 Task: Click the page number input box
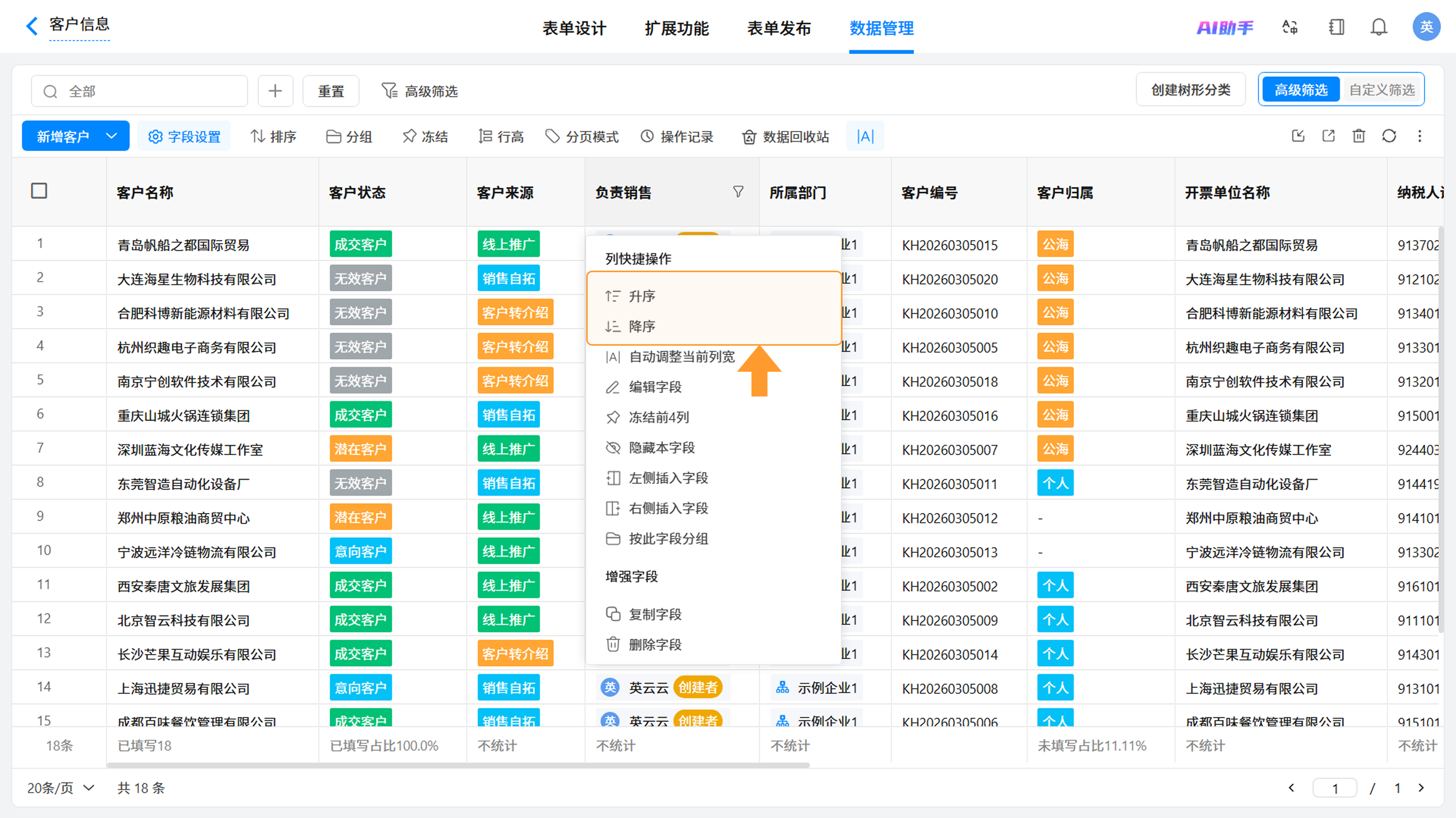click(x=1335, y=788)
